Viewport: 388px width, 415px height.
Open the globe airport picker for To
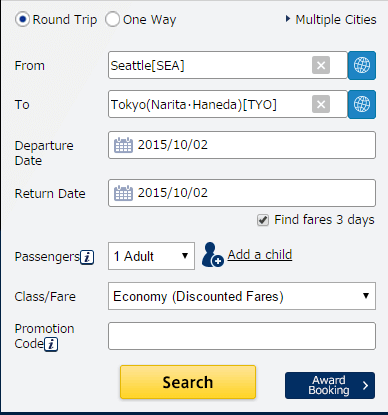click(362, 104)
